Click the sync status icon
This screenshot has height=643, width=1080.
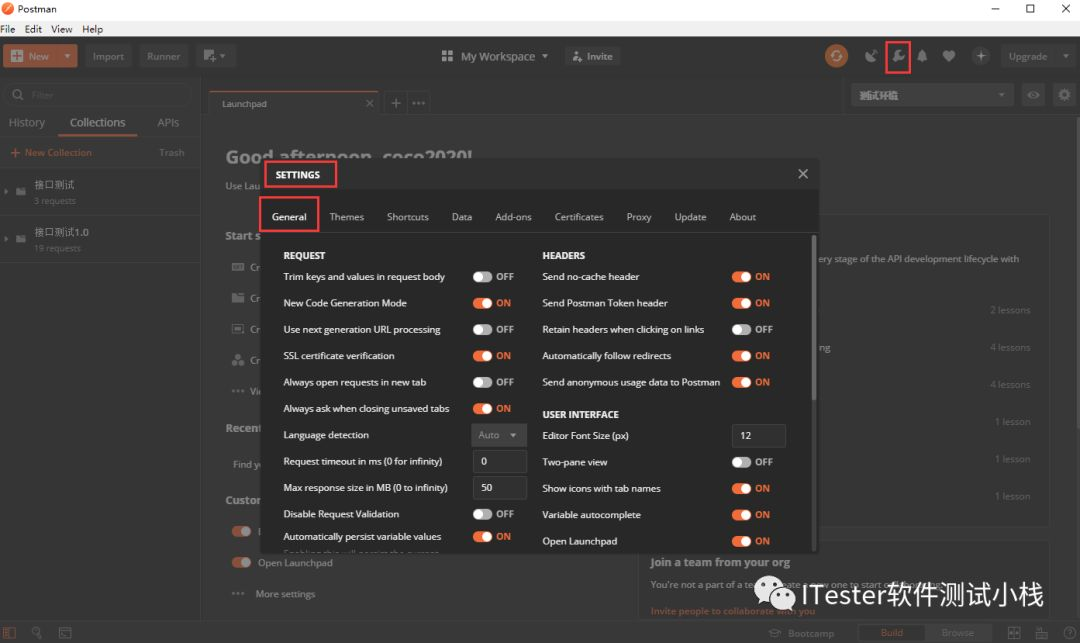(x=836, y=56)
